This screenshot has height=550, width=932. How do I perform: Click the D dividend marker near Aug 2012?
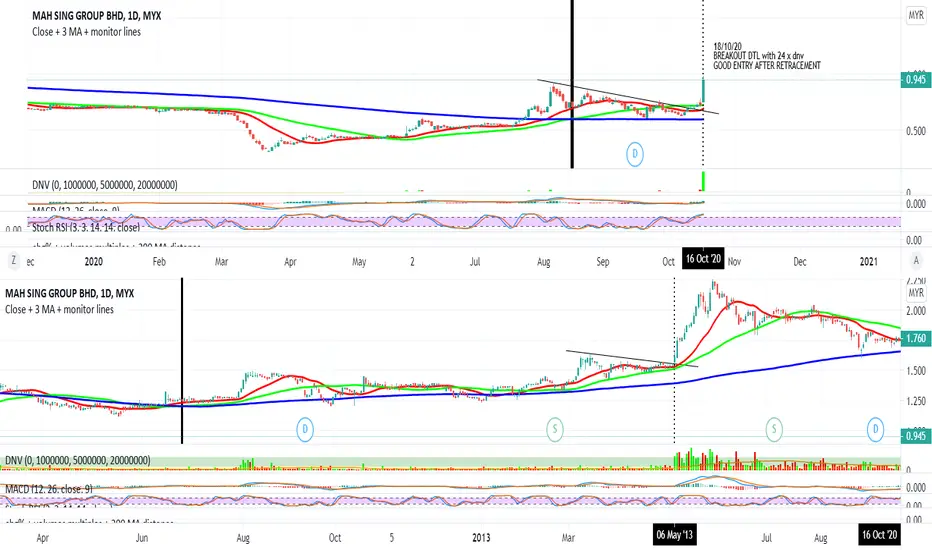tap(305, 429)
